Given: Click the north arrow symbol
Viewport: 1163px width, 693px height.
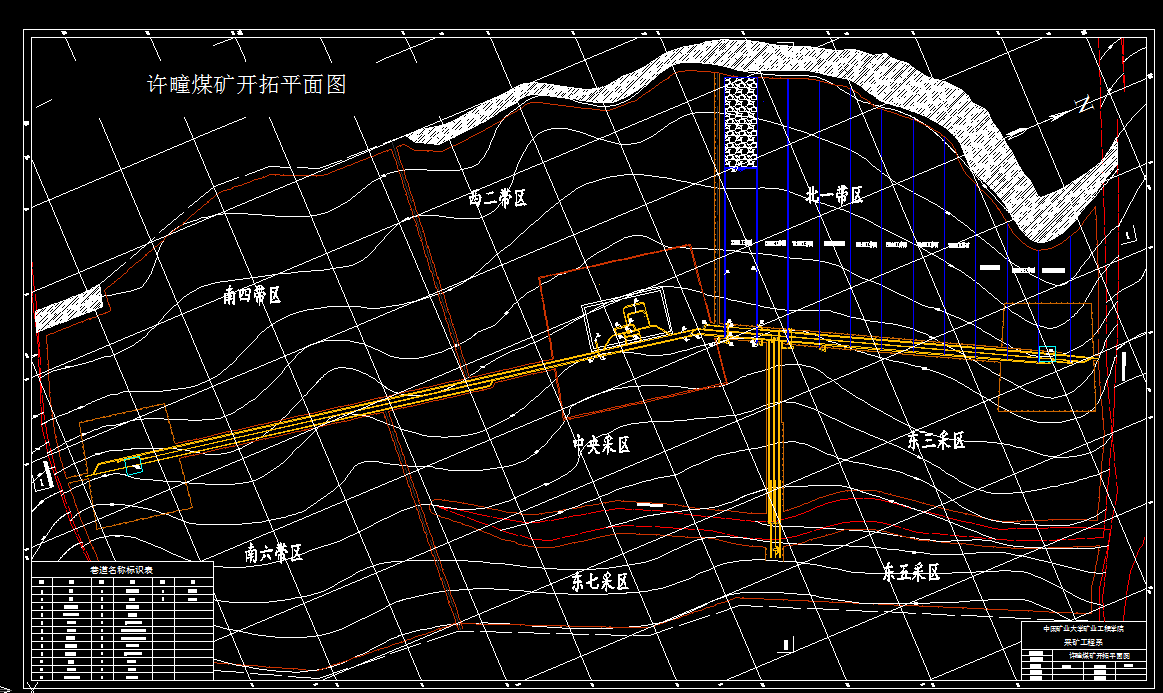Looking at the screenshot, I should (x=1051, y=119).
